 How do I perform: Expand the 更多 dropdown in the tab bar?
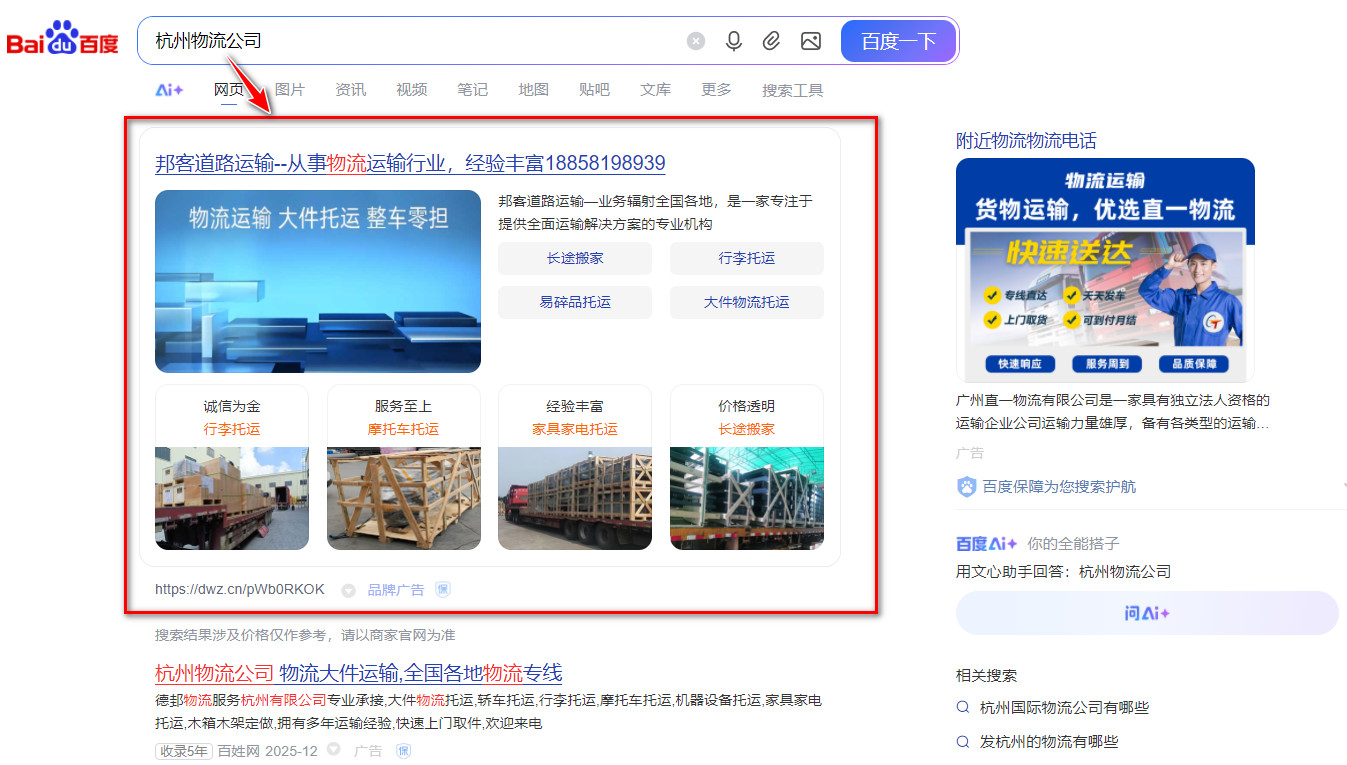(x=715, y=89)
